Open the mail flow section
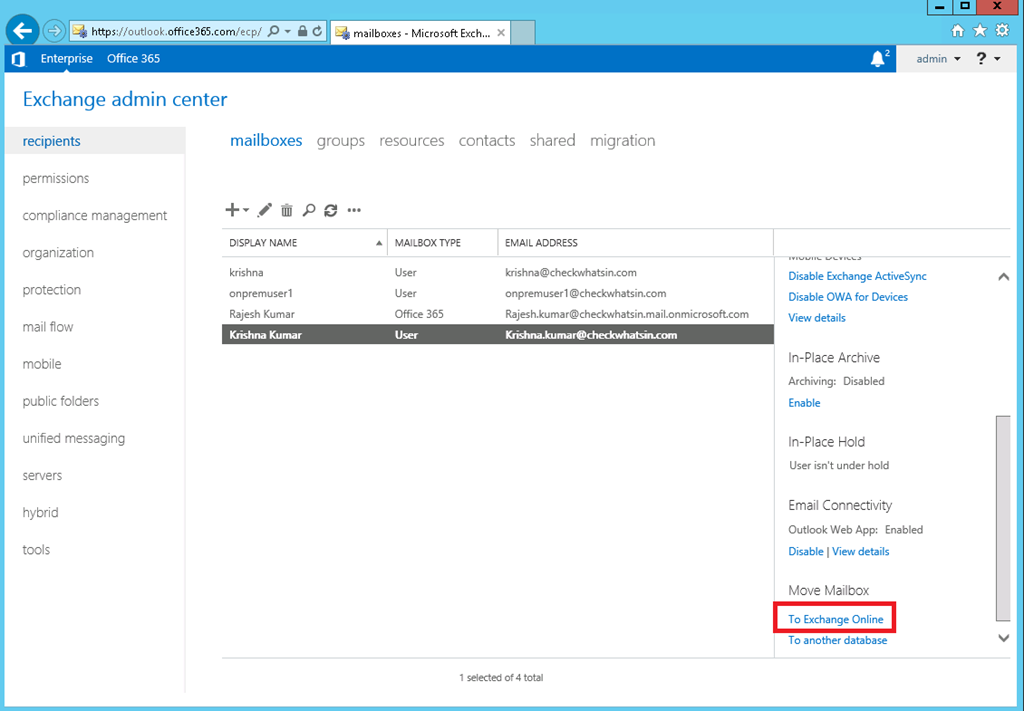 point(48,327)
